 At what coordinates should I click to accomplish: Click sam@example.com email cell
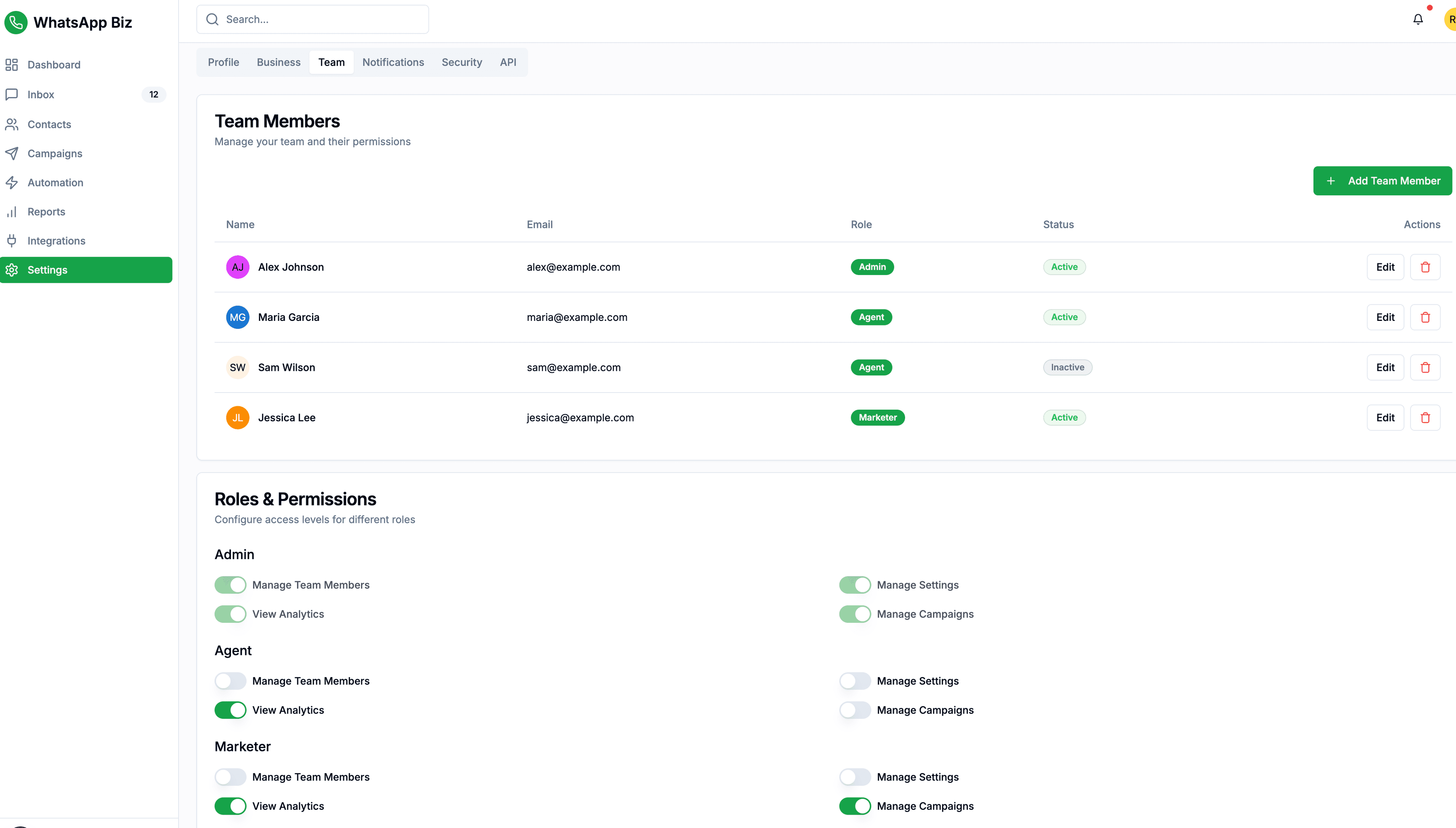click(573, 368)
